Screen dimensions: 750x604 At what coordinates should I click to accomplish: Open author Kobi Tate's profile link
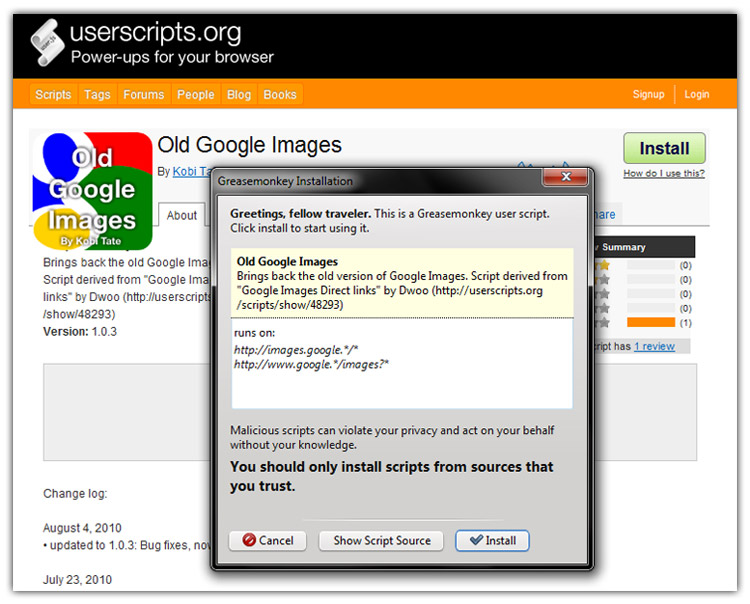(x=191, y=171)
